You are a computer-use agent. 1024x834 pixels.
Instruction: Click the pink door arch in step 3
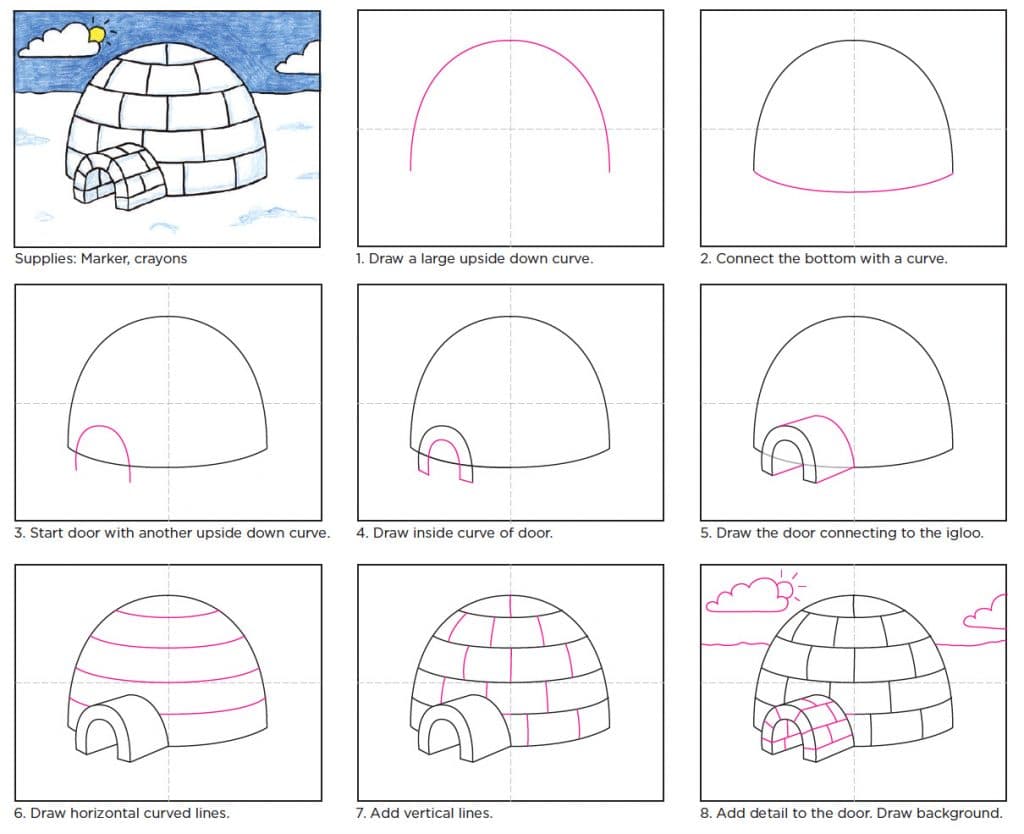103,454
